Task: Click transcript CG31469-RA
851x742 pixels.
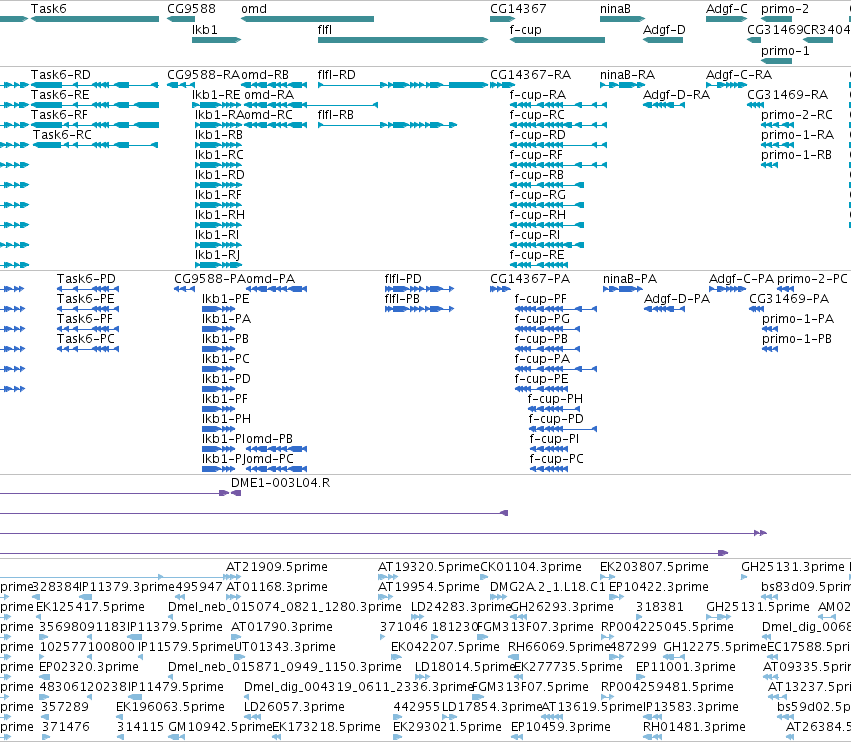Action: 755,105
